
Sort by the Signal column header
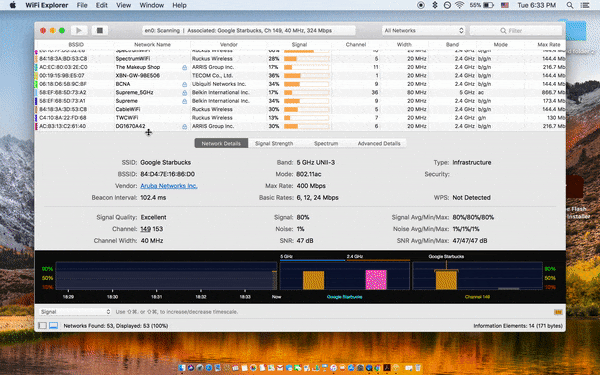(299, 45)
